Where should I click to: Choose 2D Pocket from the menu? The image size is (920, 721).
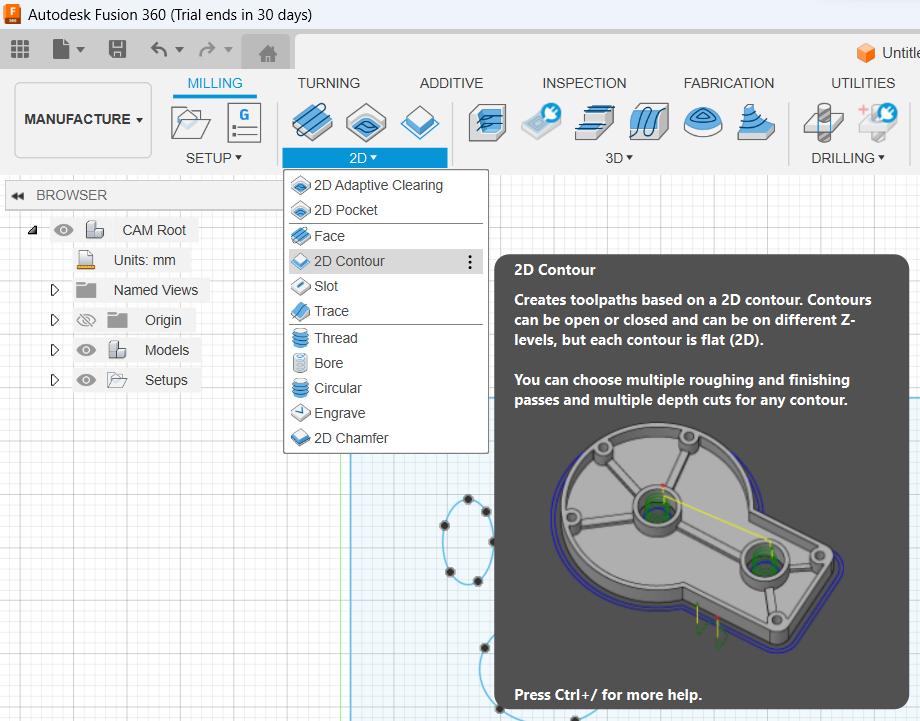385,210
